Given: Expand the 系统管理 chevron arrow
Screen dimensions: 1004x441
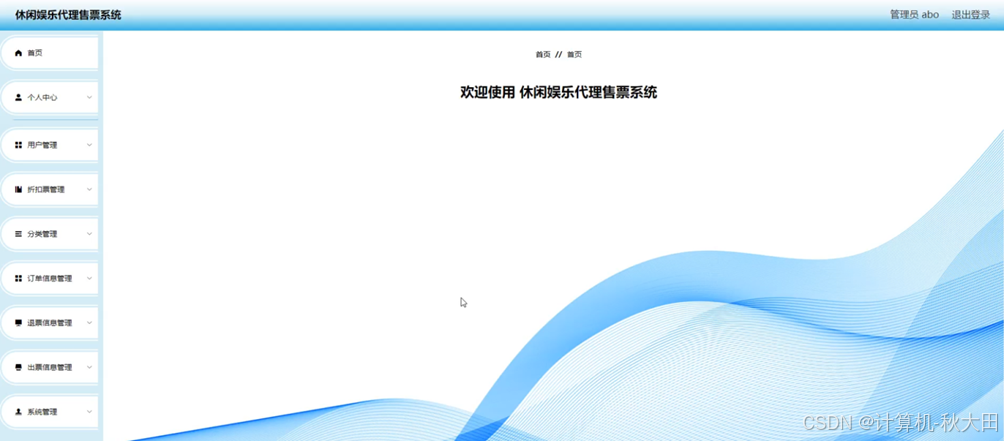Looking at the screenshot, I should coord(89,412).
